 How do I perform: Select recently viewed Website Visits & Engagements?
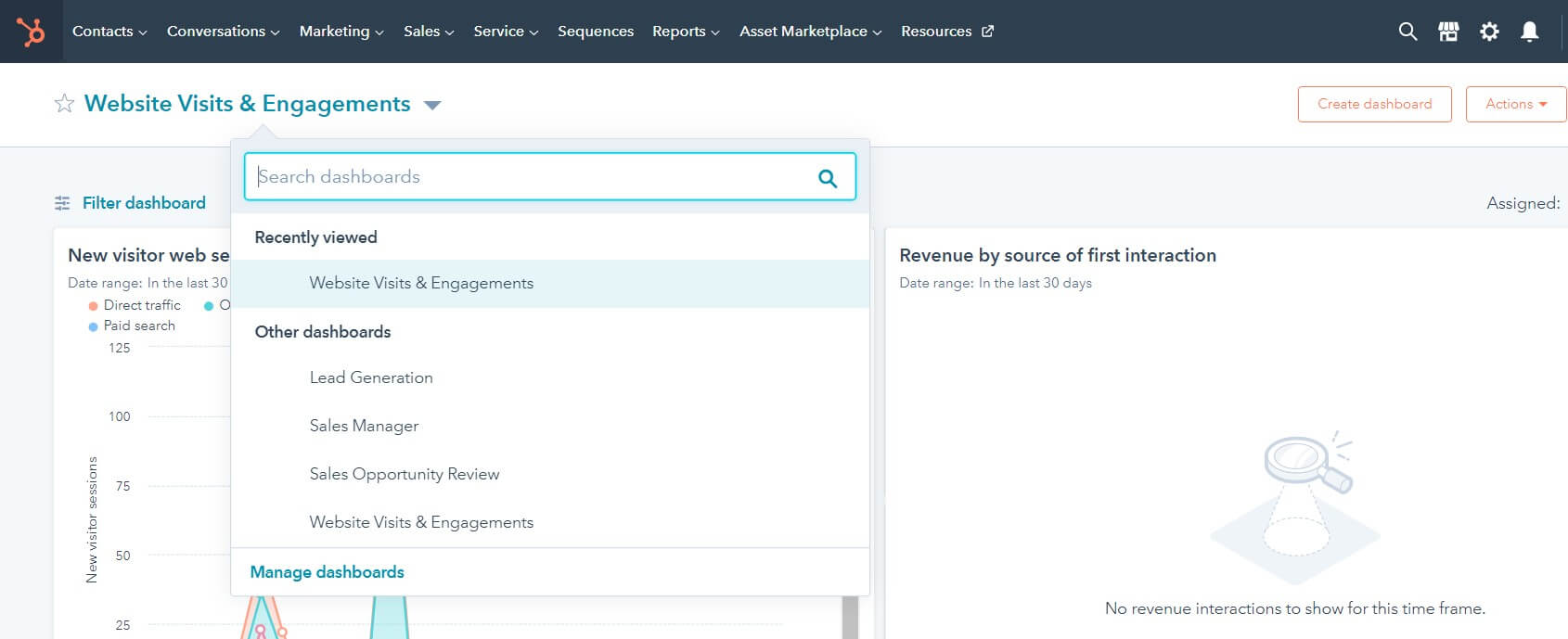click(x=550, y=284)
